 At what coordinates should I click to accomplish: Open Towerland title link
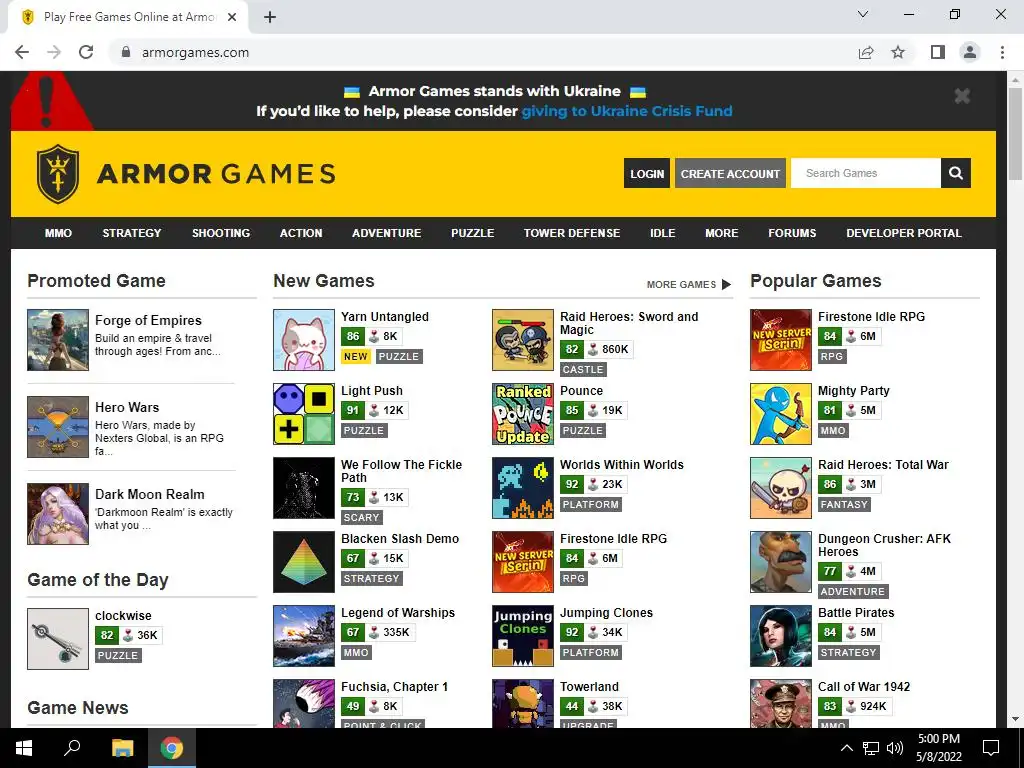tap(589, 686)
